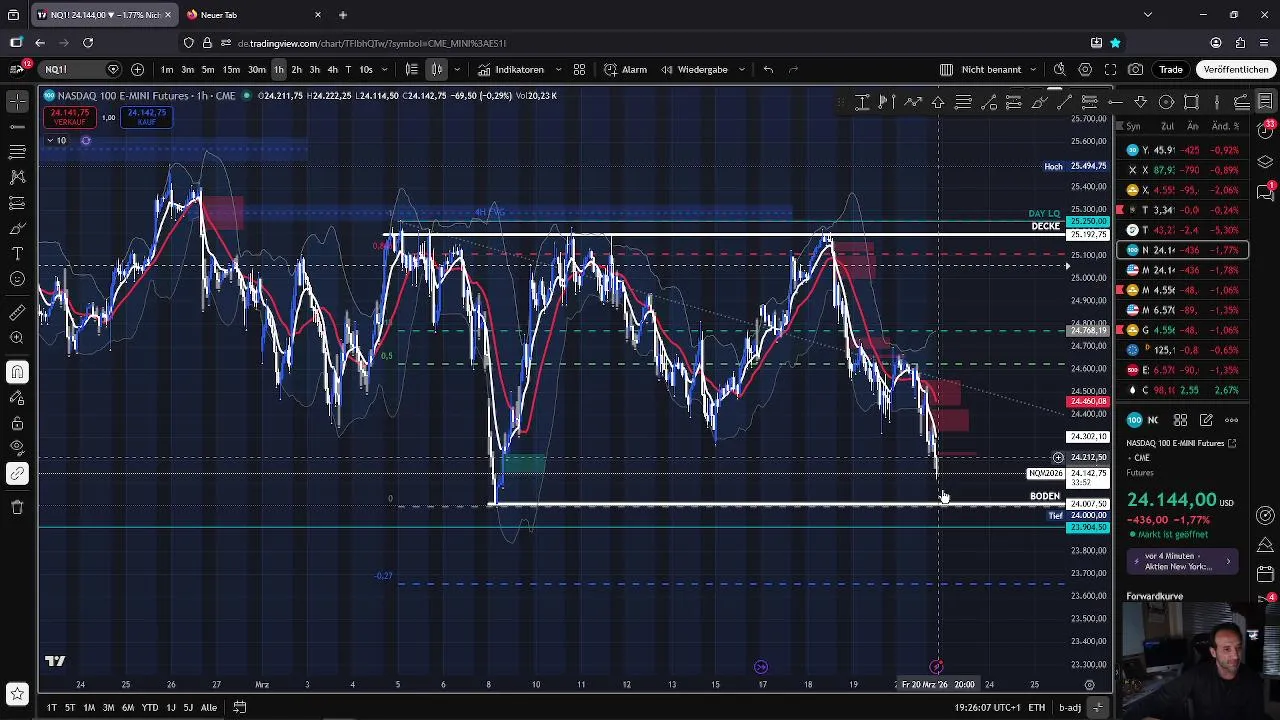Click the browser address bar URL
This screenshot has width=1280, height=720.
372,43
